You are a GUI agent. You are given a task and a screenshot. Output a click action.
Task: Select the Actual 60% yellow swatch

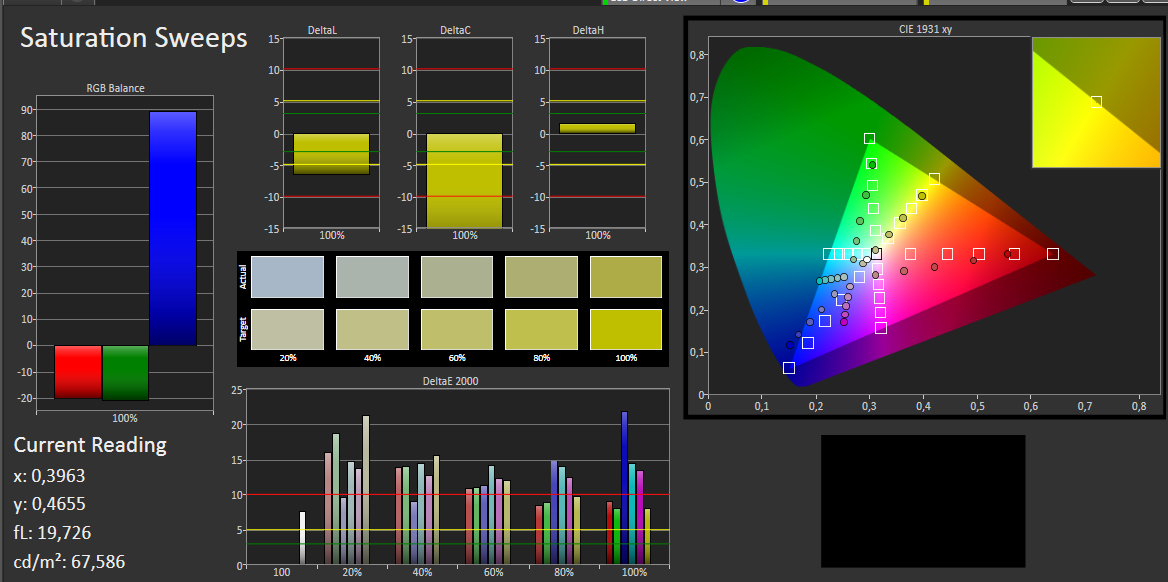pyautogui.click(x=457, y=277)
